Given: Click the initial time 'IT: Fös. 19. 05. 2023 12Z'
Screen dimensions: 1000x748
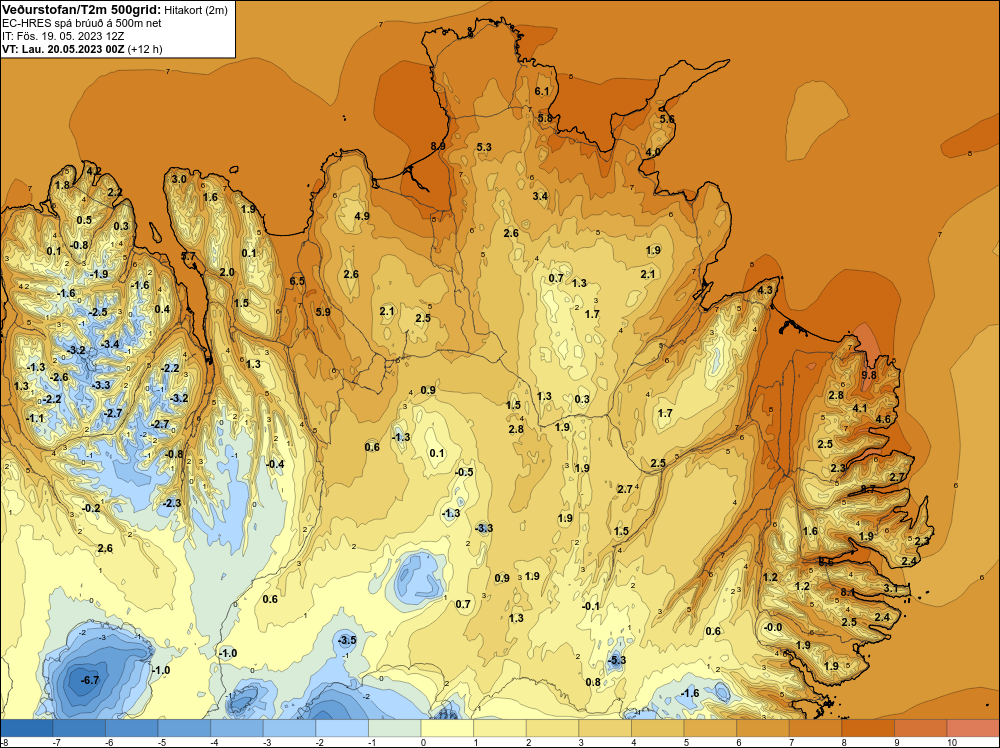Looking at the screenshot, I should tap(63, 36).
